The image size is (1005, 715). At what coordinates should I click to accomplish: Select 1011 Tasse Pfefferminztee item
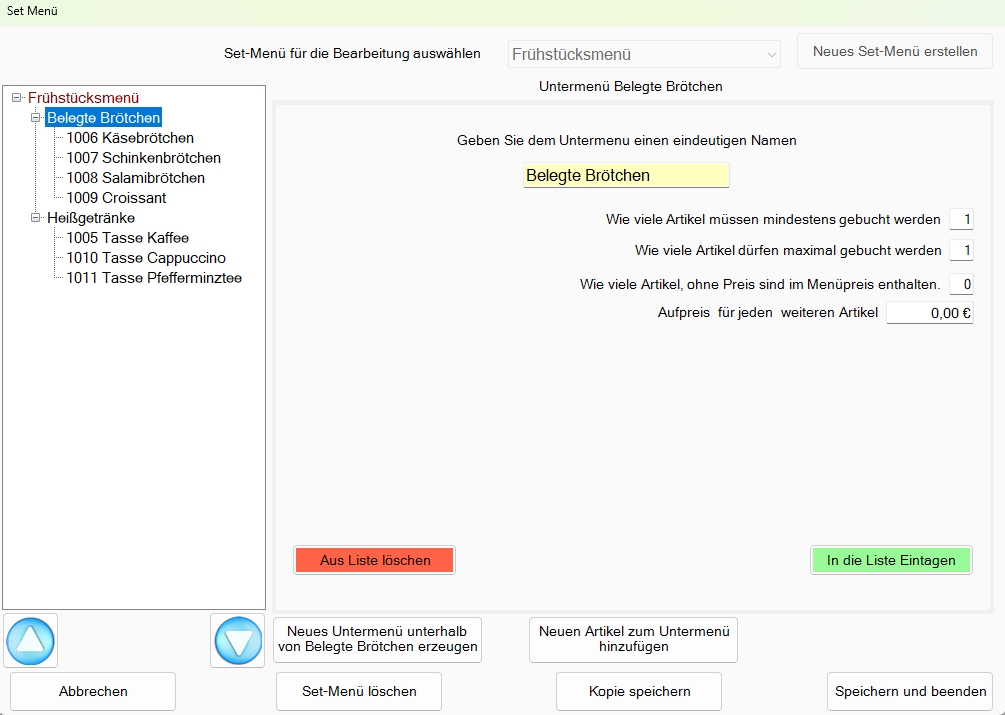click(x=154, y=278)
